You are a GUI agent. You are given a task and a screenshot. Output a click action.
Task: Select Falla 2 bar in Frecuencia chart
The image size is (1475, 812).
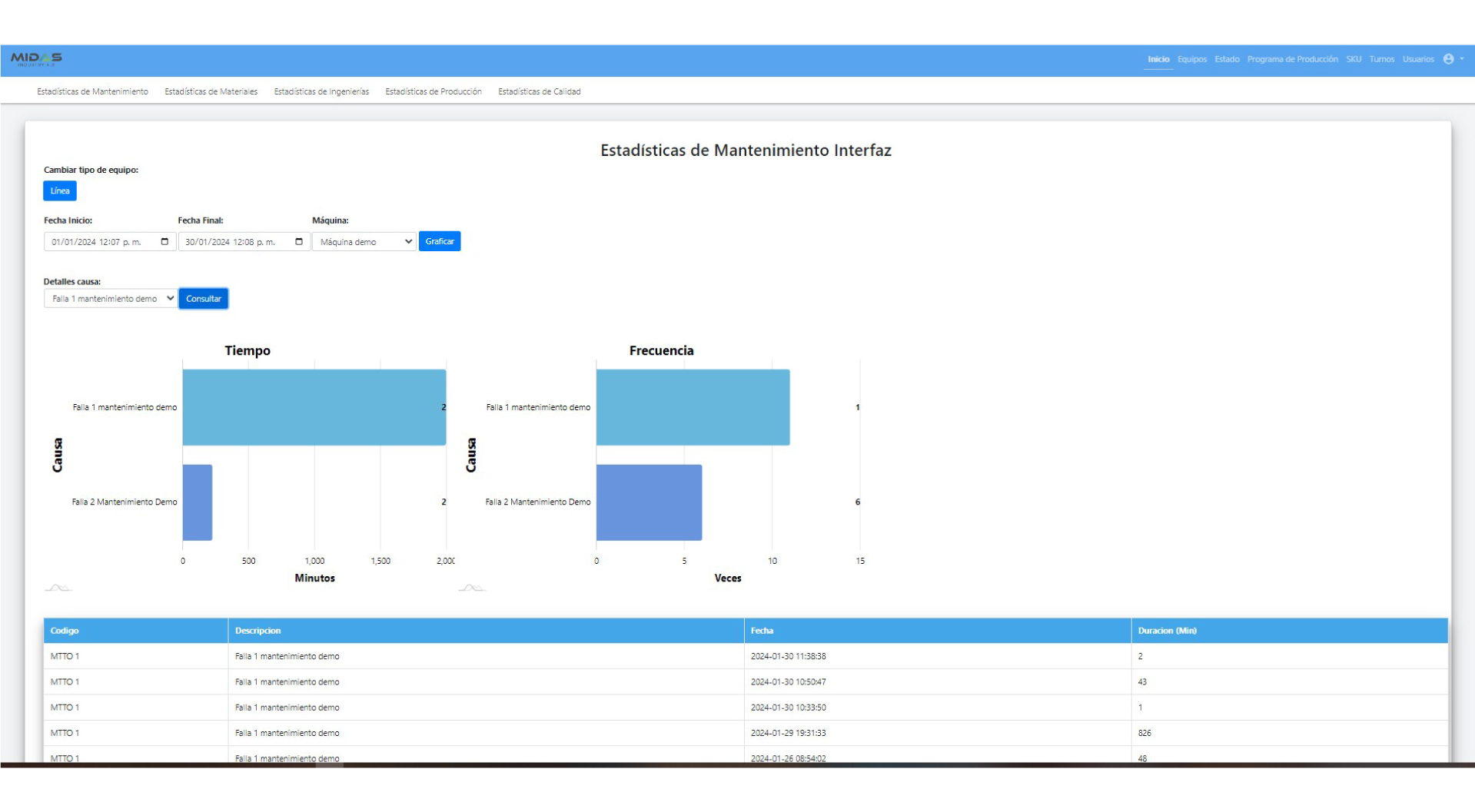[x=649, y=502]
